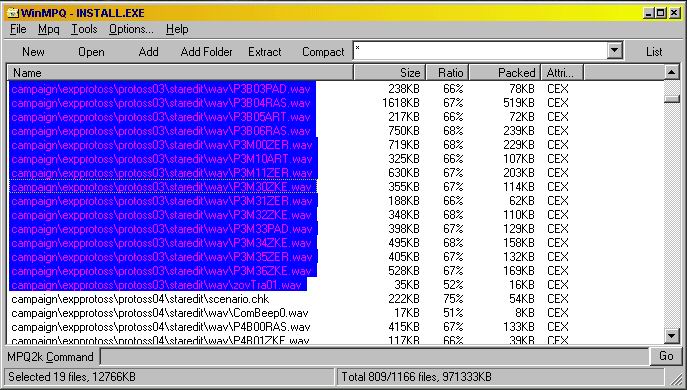Click the List button
This screenshot has height=390, width=687.
pyautogui.click(x=654, y=52)
